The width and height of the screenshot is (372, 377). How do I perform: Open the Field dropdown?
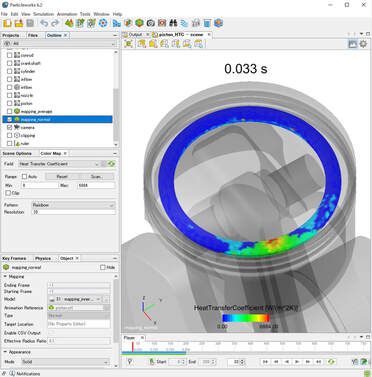tap(59, 164)
